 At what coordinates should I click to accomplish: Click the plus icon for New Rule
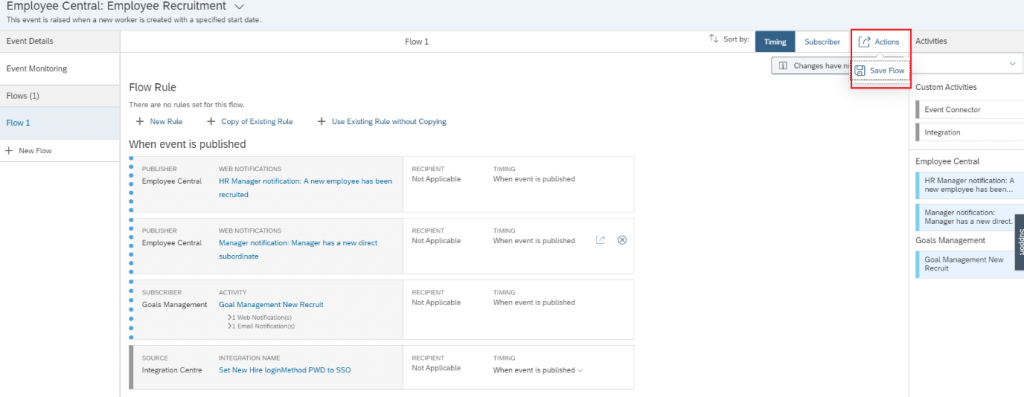140,121
